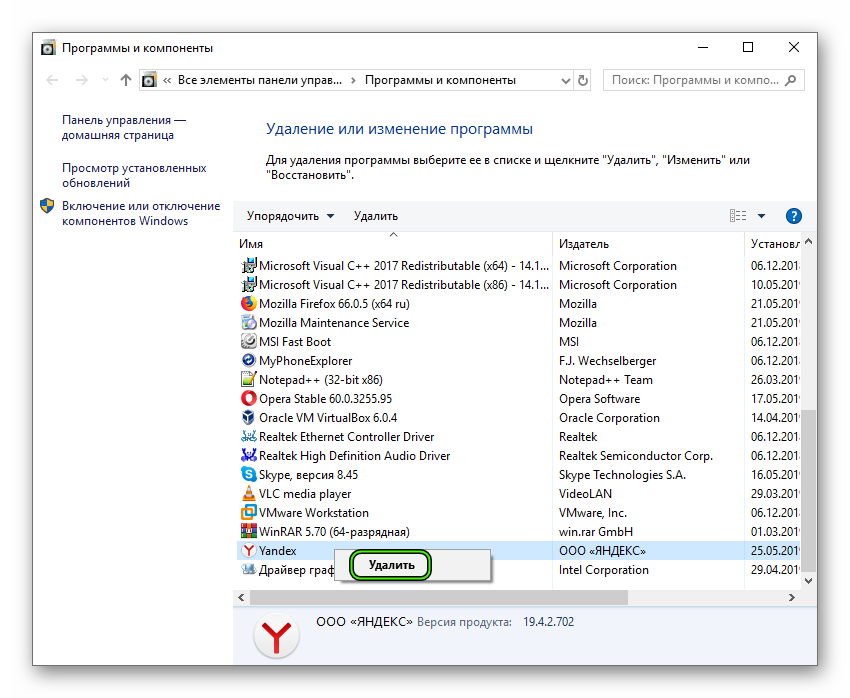The image size is (850, 698).
Task: Click the Intel graphics driver icon
Action: [248, 570]
